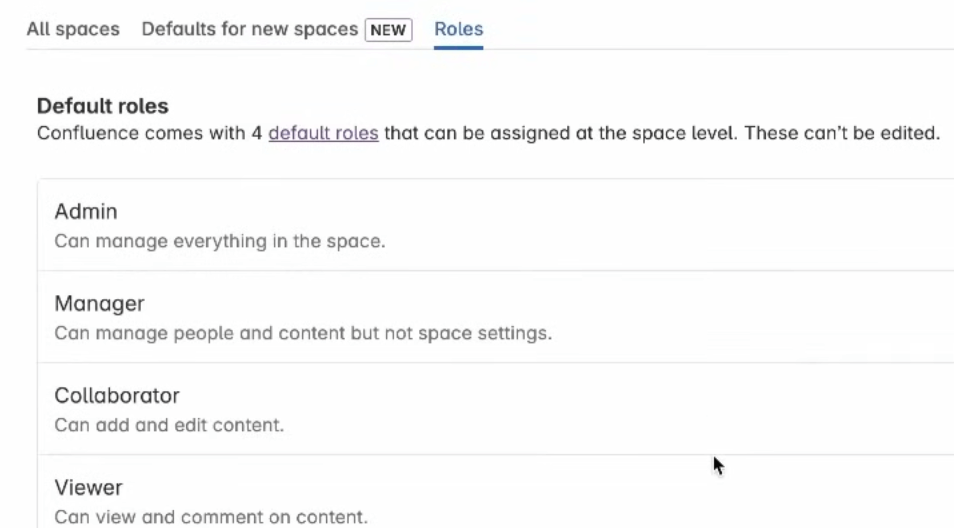Click the NEW badge beside Defaults tab
The image size is (954, 528).
(x=388, y=30)
